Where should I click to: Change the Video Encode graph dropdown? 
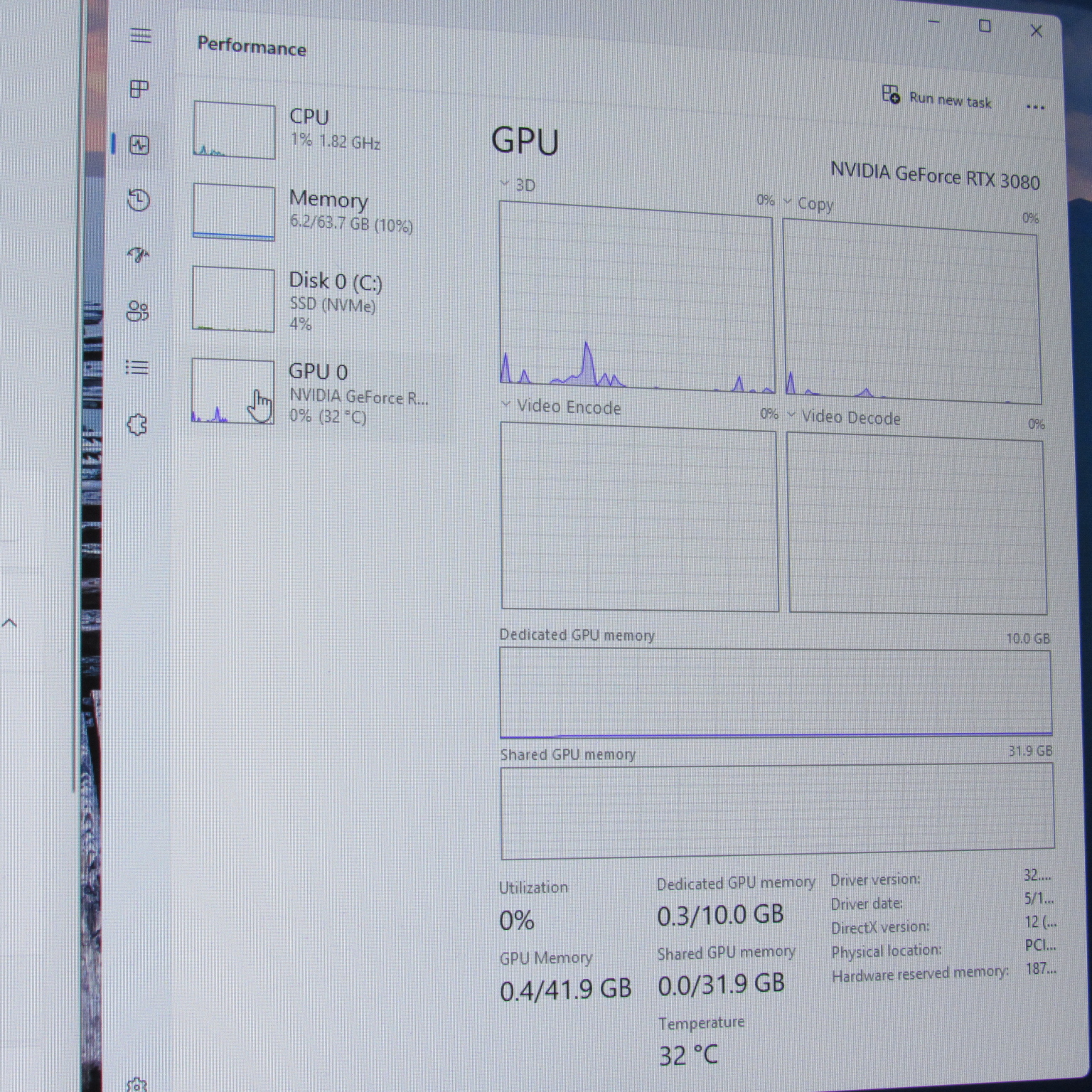(562, 407)
